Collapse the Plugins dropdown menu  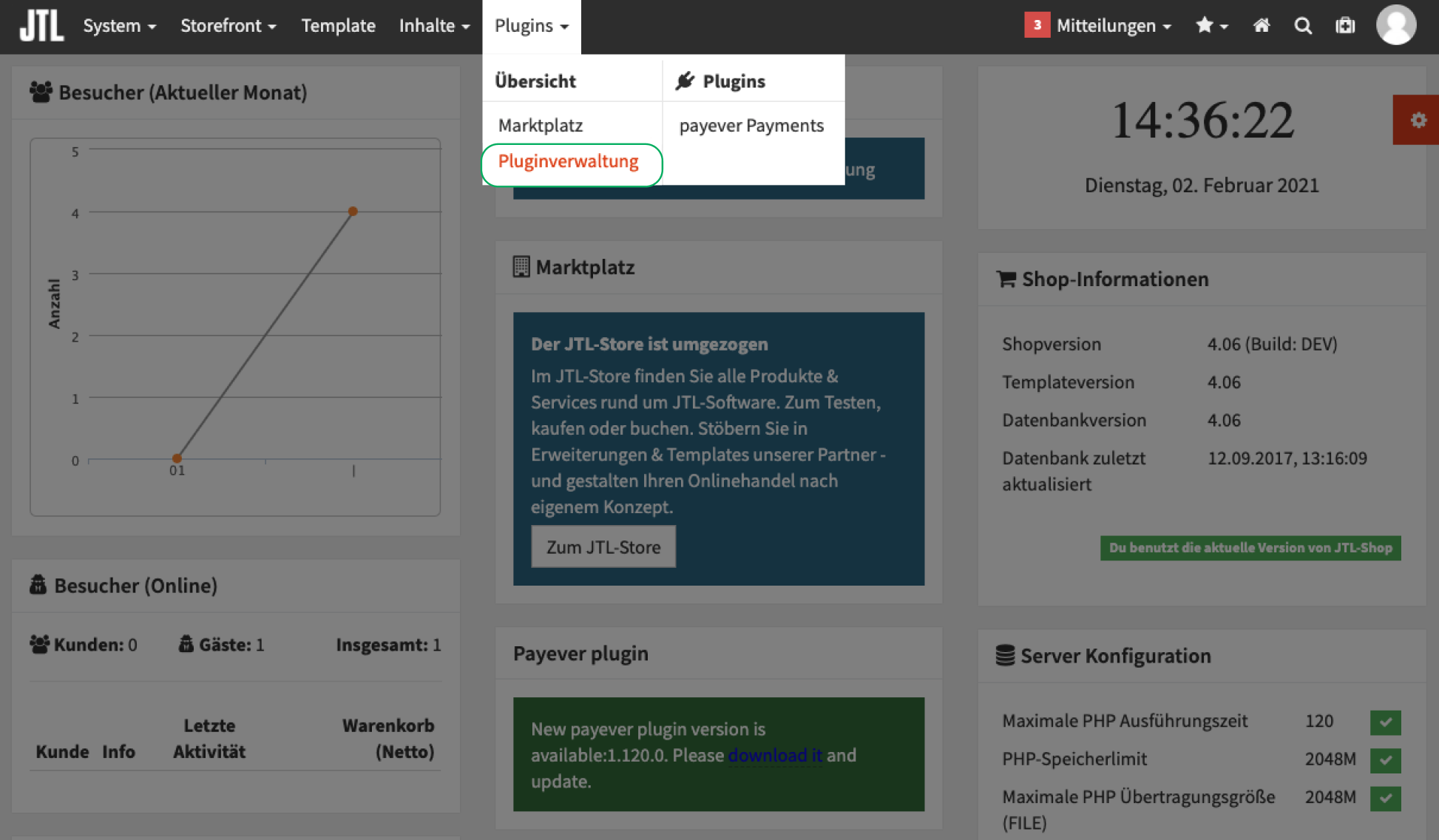(x=532, y=26)
